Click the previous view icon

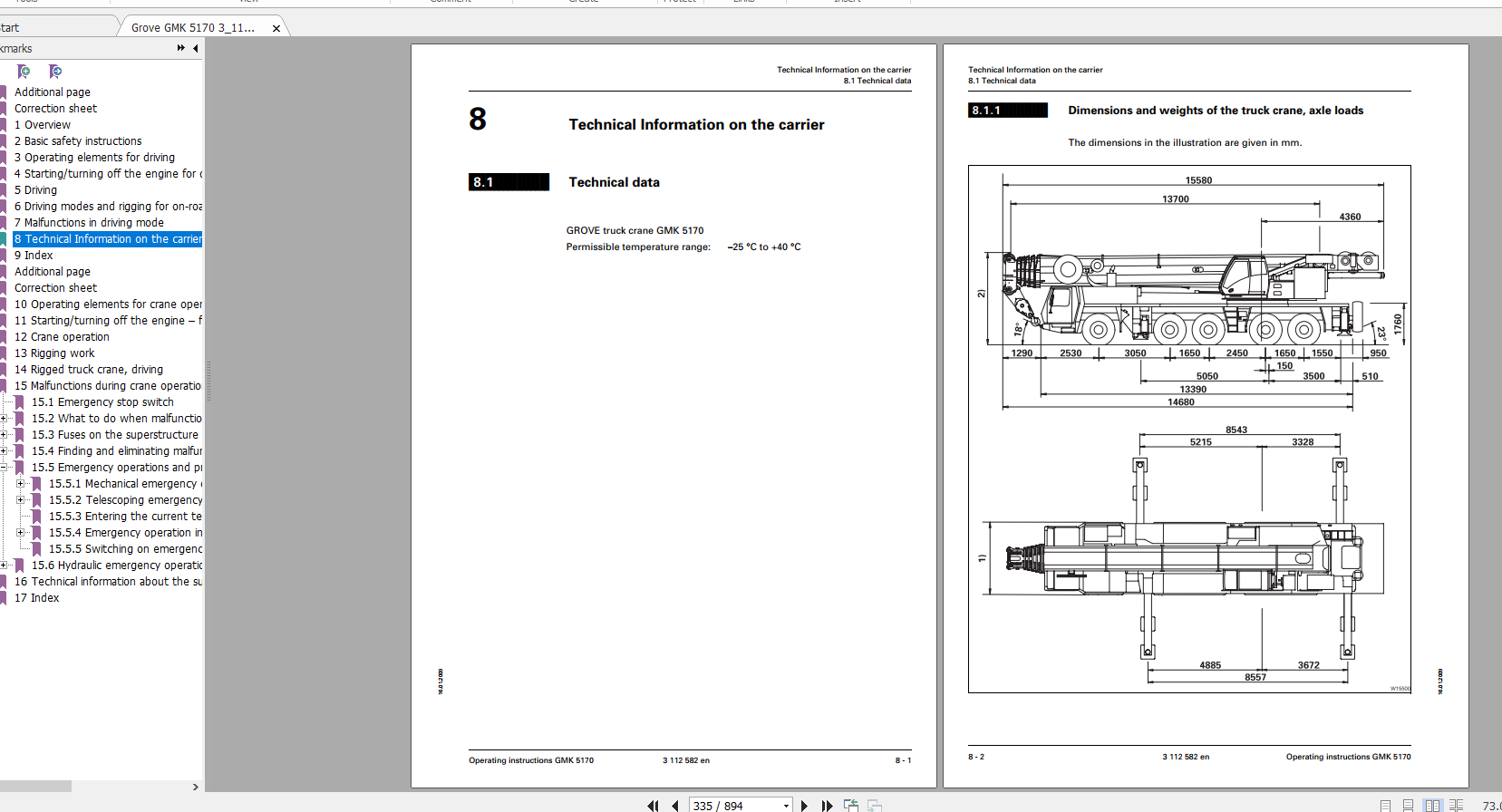point(851,806)
